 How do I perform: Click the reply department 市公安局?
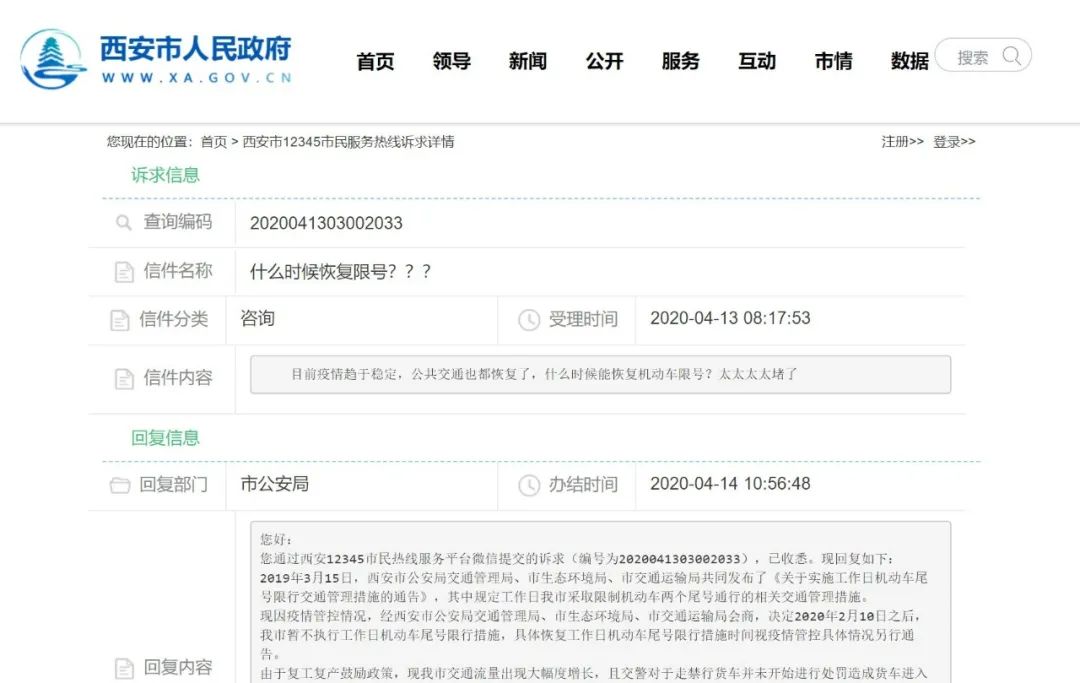[x=275, y=484]
